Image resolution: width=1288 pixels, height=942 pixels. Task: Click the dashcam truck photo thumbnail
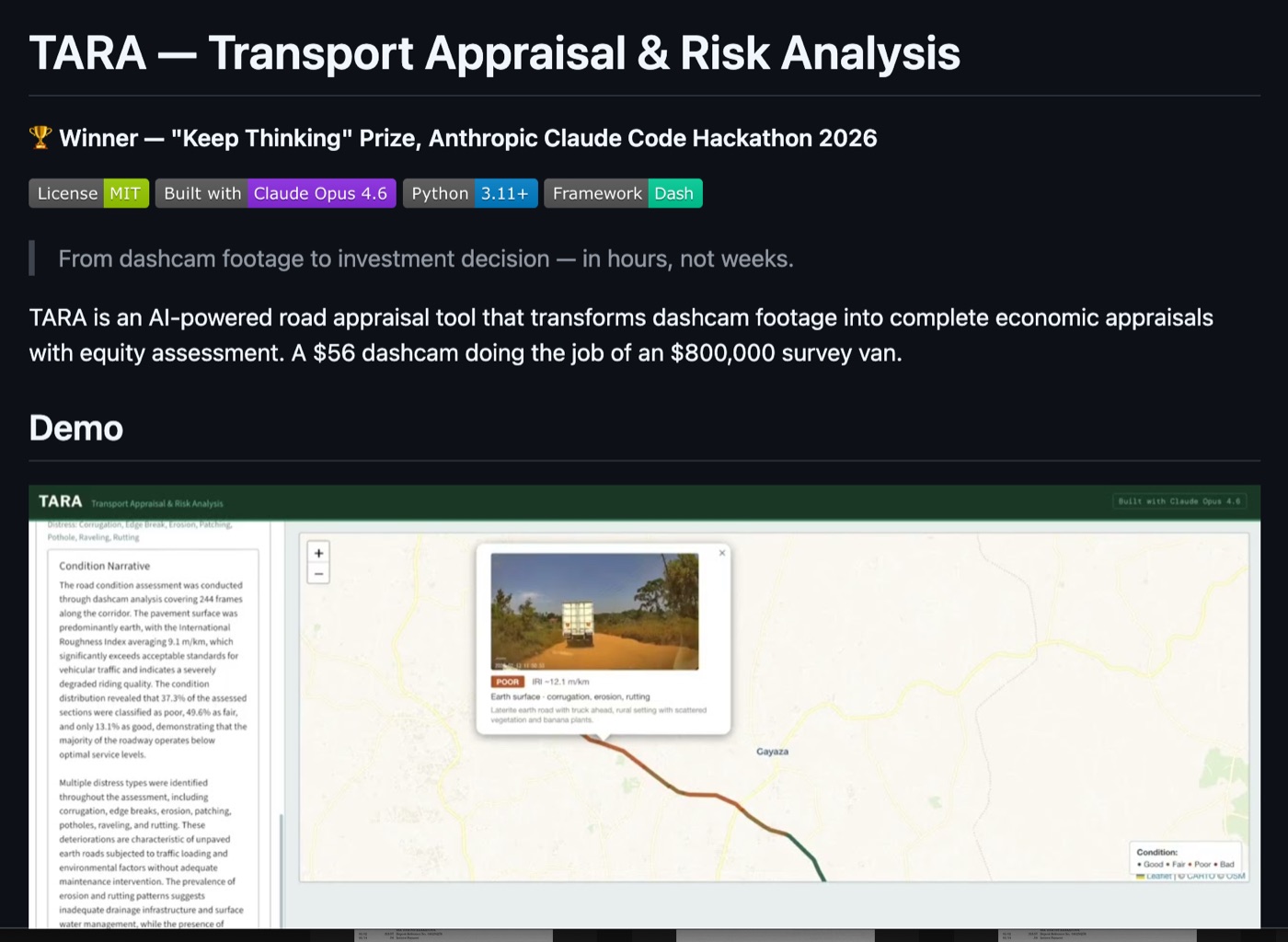594,611
